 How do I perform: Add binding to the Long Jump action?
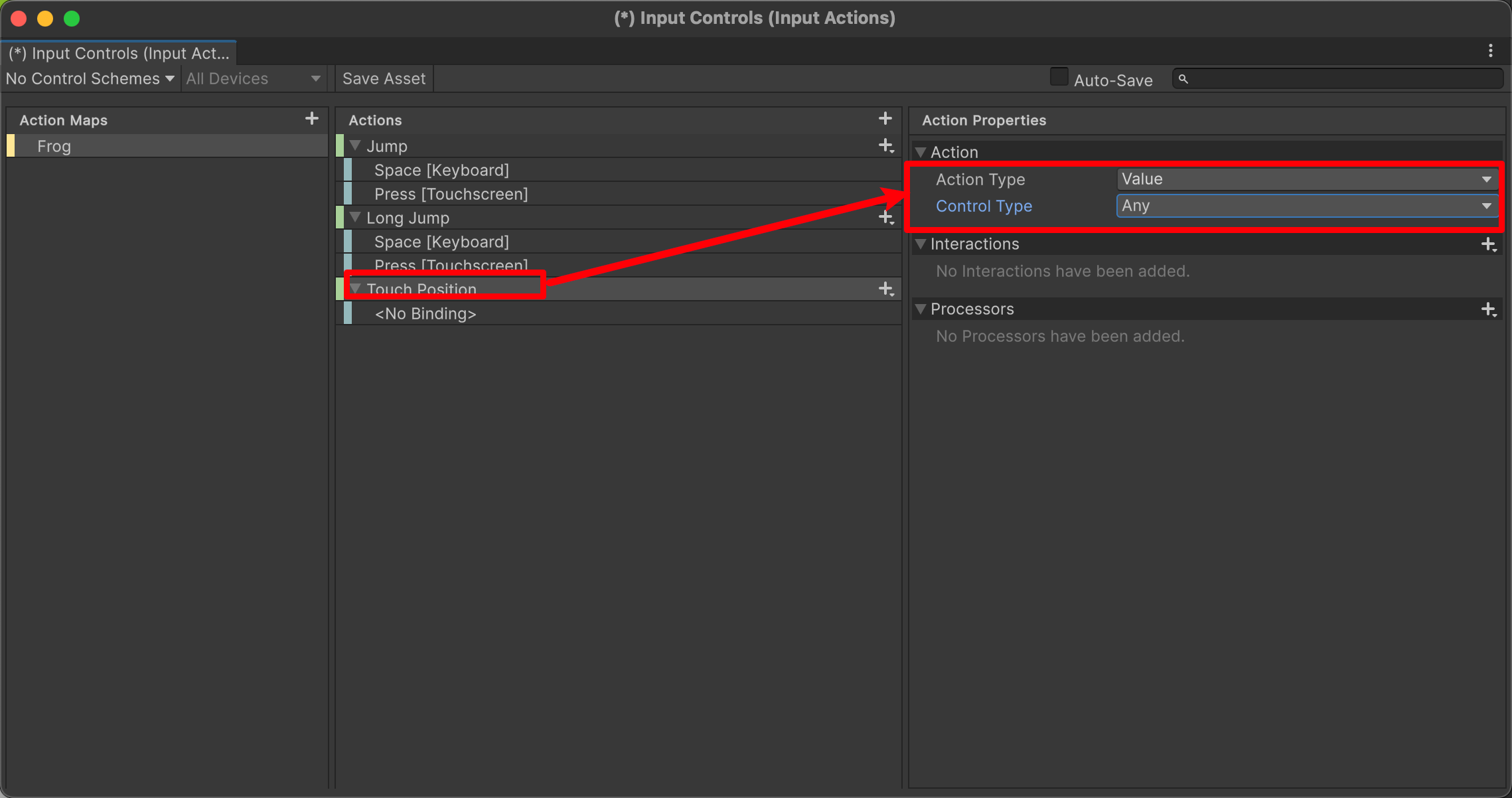(x=886, y=218)
